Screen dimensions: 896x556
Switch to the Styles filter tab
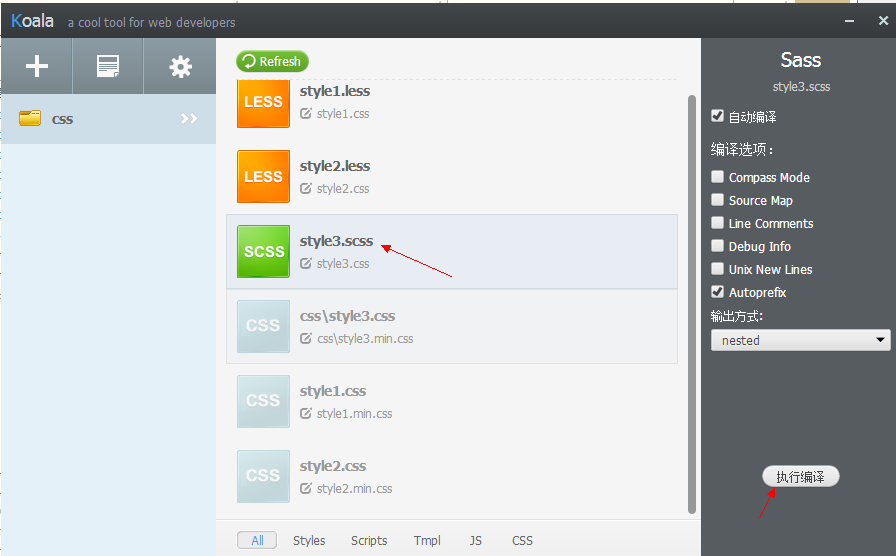point(309,540)
